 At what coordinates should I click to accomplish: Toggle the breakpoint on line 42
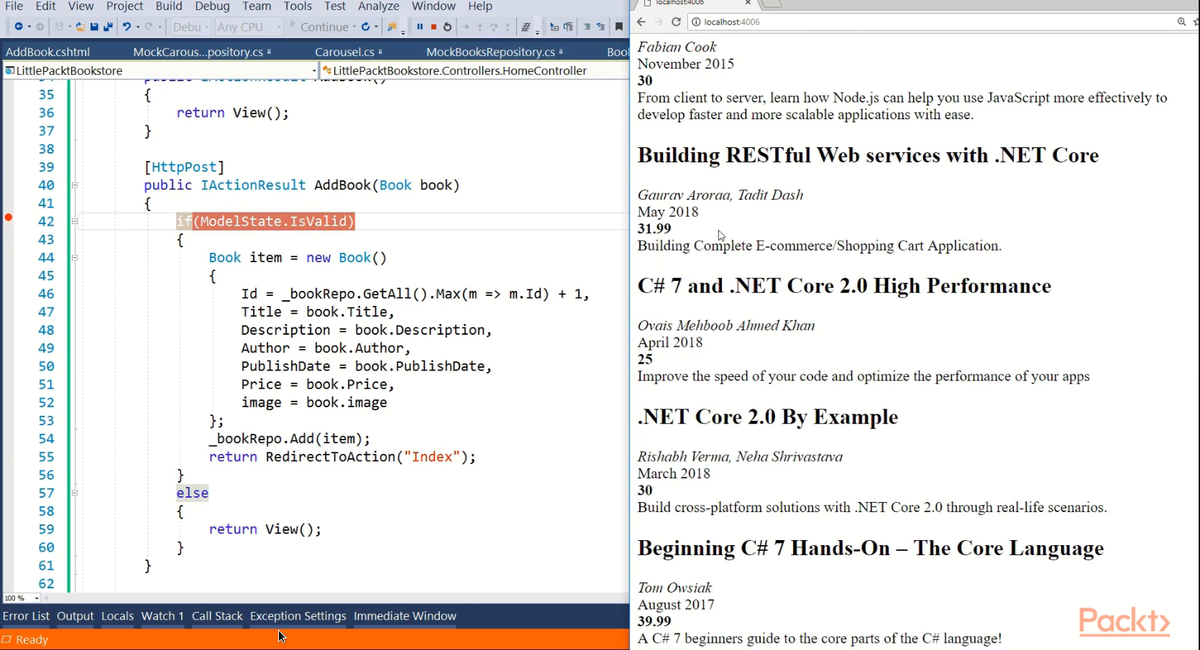pyautogui.click(x=9, y=216)
